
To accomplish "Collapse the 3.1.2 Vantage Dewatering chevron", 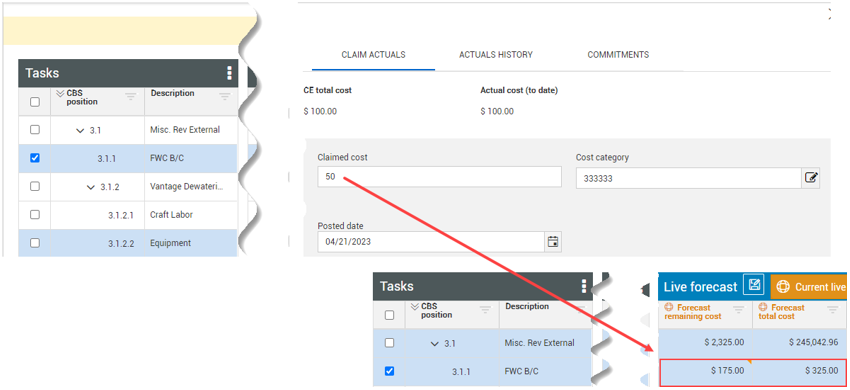I will pyautogui.click(x=91, y=187).
